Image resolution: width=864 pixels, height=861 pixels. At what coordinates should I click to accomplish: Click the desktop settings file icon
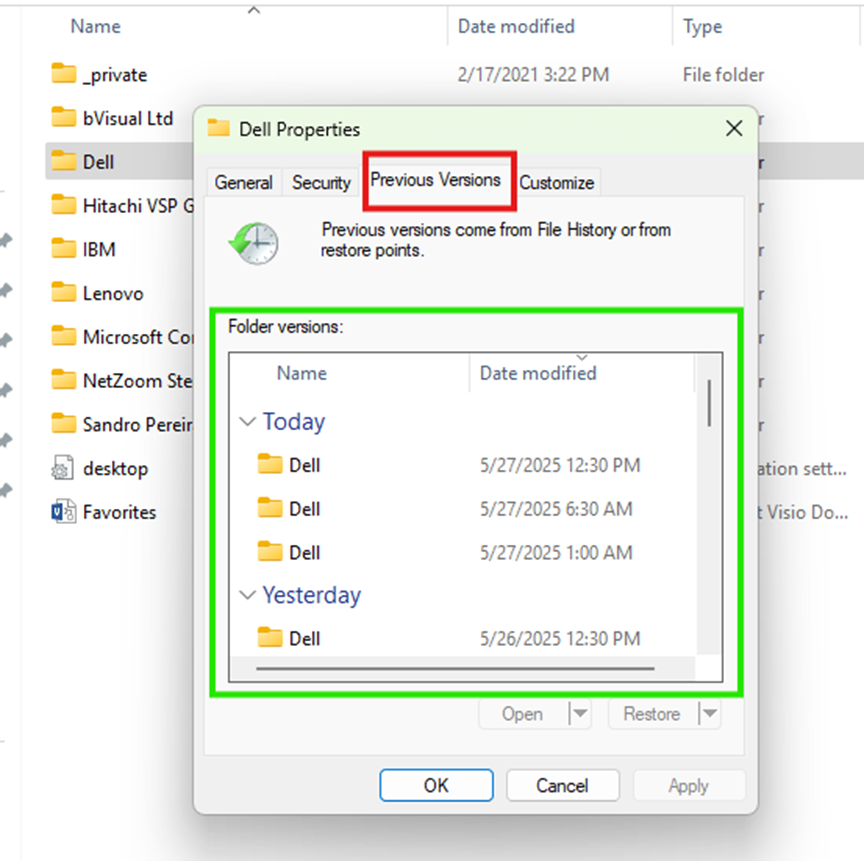pos(63,468)
